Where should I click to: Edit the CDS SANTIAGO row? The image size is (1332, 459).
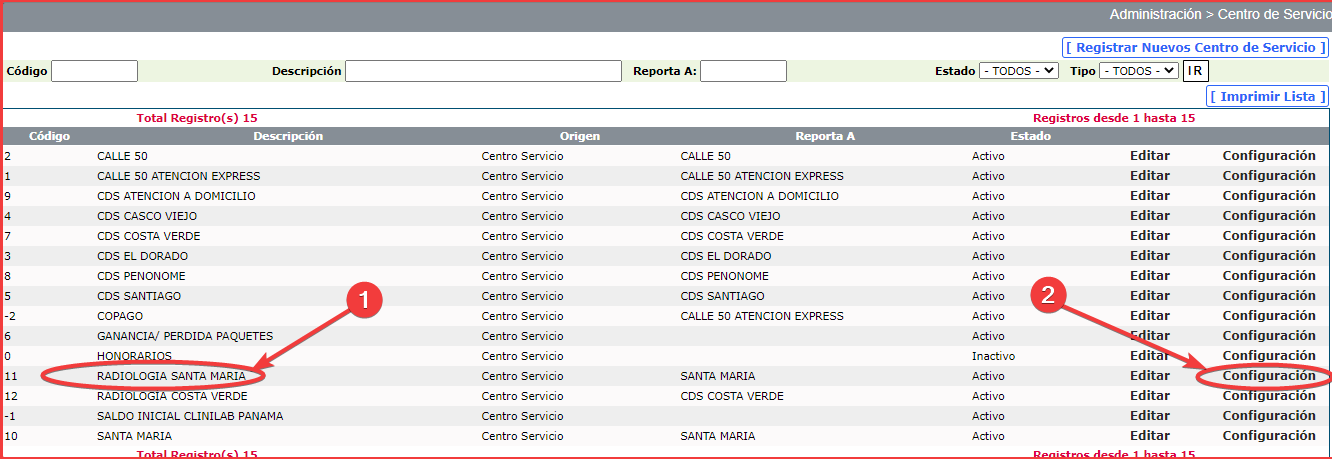(x=1150, y=296)
